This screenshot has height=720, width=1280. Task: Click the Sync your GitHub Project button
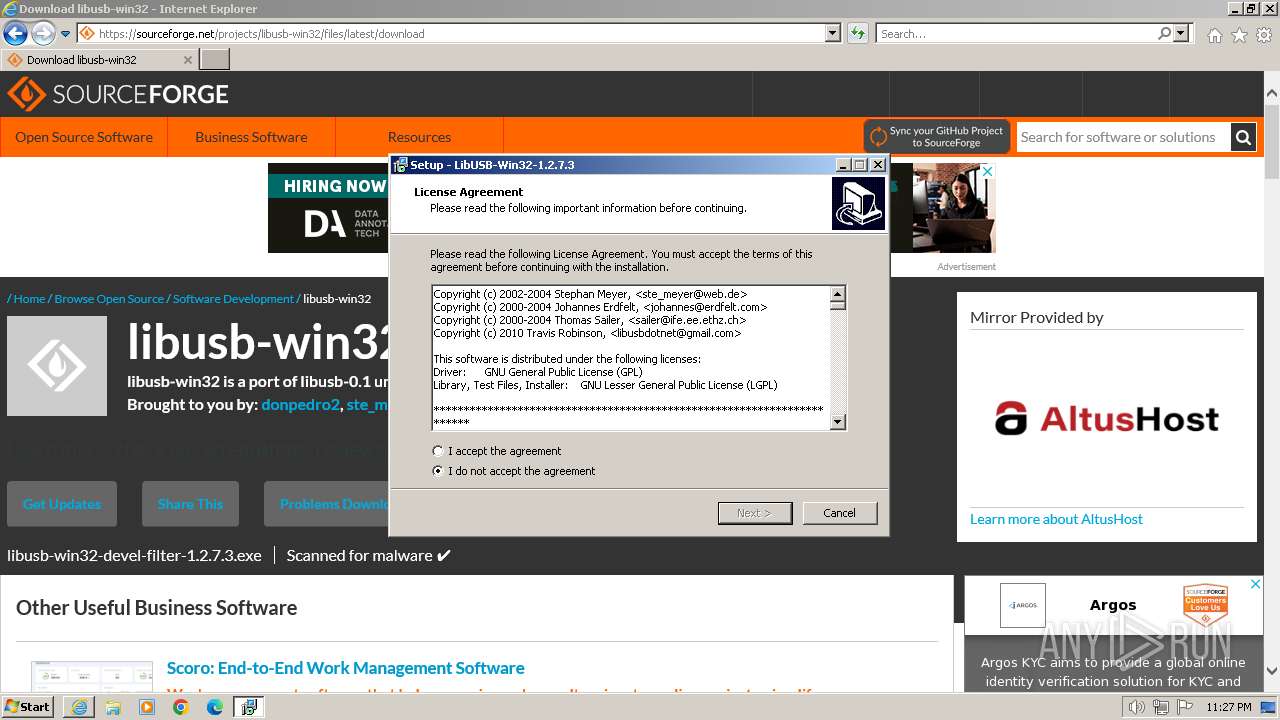point(937,137)
